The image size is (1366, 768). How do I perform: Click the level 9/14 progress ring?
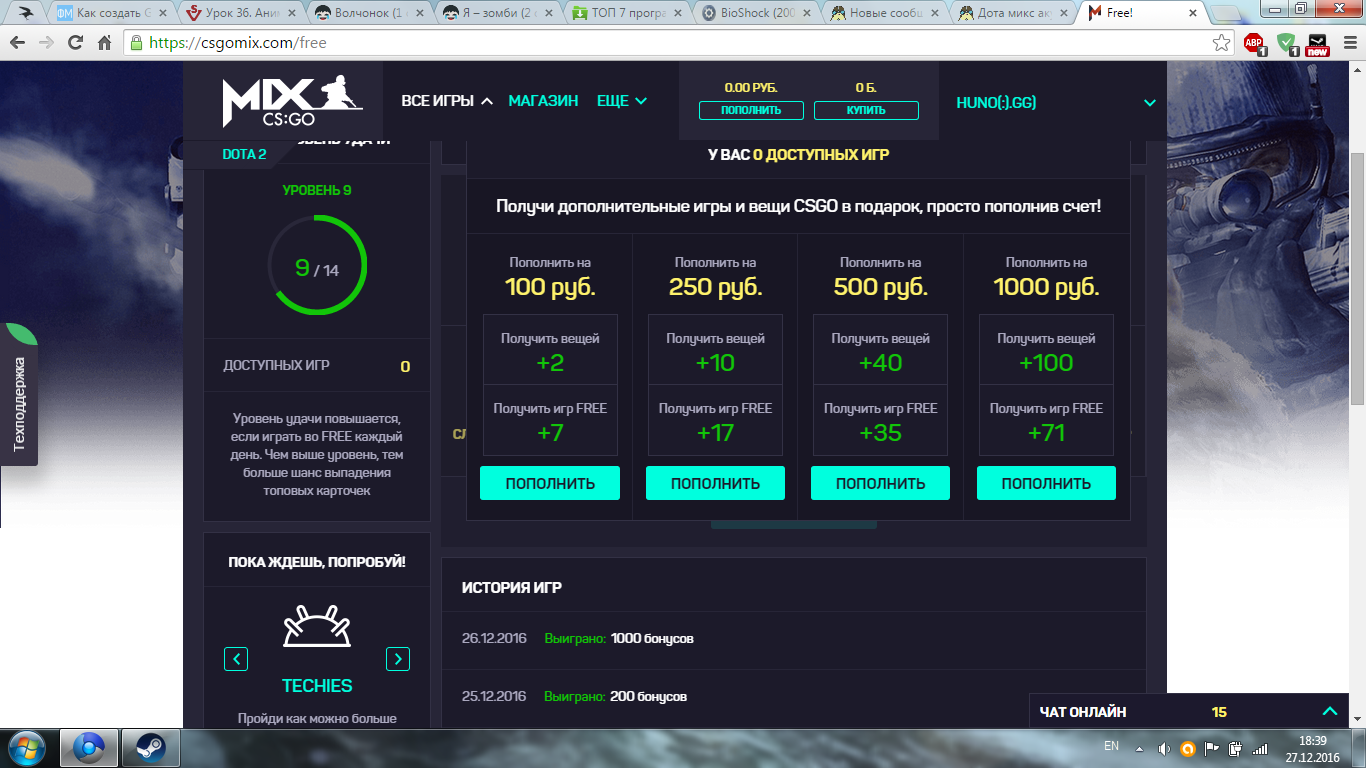[317, 267]
